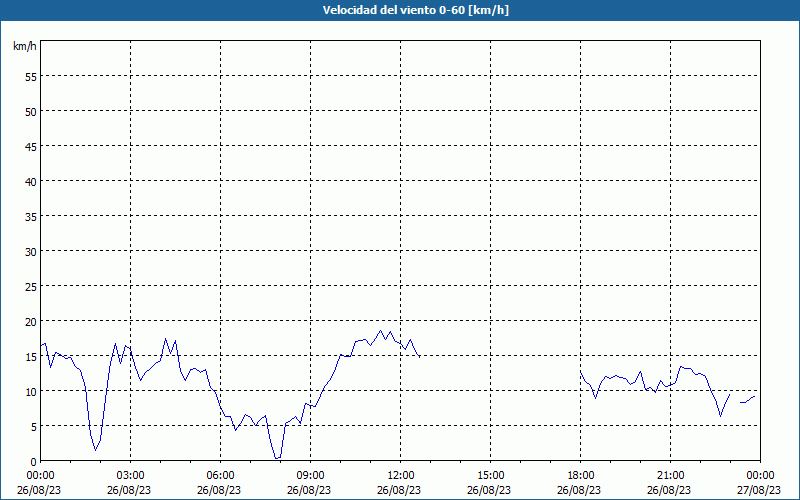The image size is (800, 500).
Task: Click the 27/08/23 date label
Action: pos(759,490)
